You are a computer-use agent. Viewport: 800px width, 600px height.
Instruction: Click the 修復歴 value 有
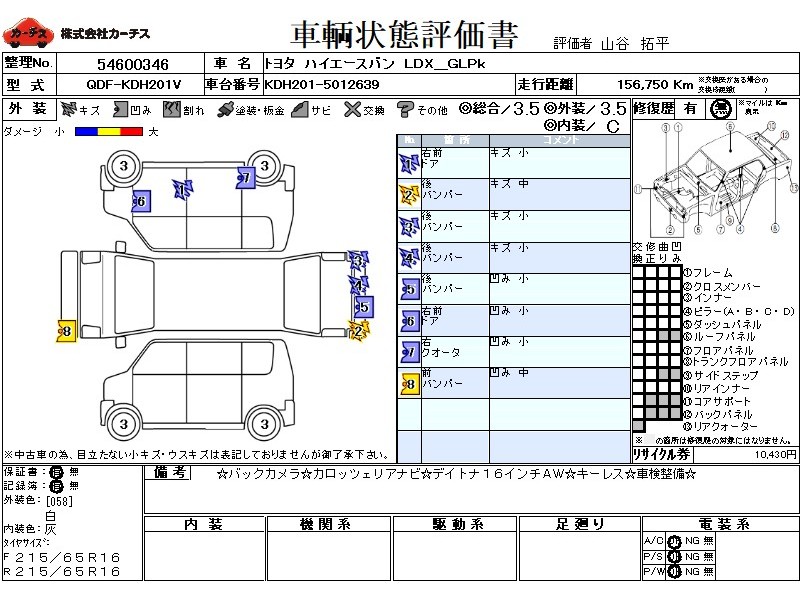point(690,109)
